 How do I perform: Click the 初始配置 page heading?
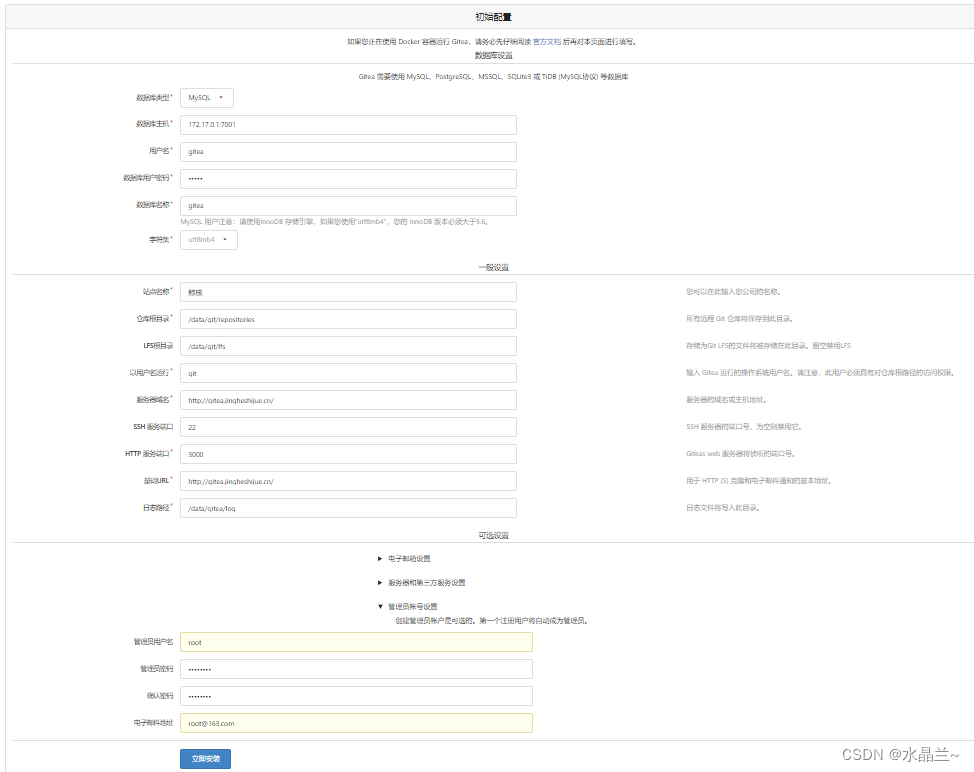493,17
